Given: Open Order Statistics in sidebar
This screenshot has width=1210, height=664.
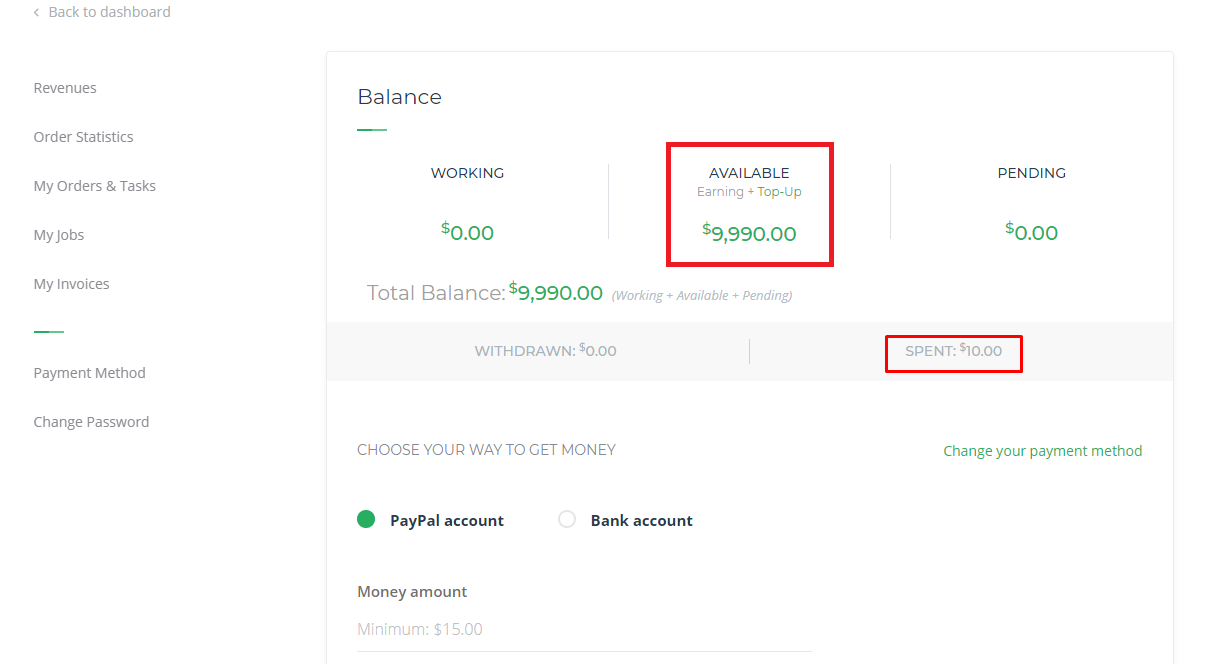Looking at the screenshot, I should tap(83, 137).
